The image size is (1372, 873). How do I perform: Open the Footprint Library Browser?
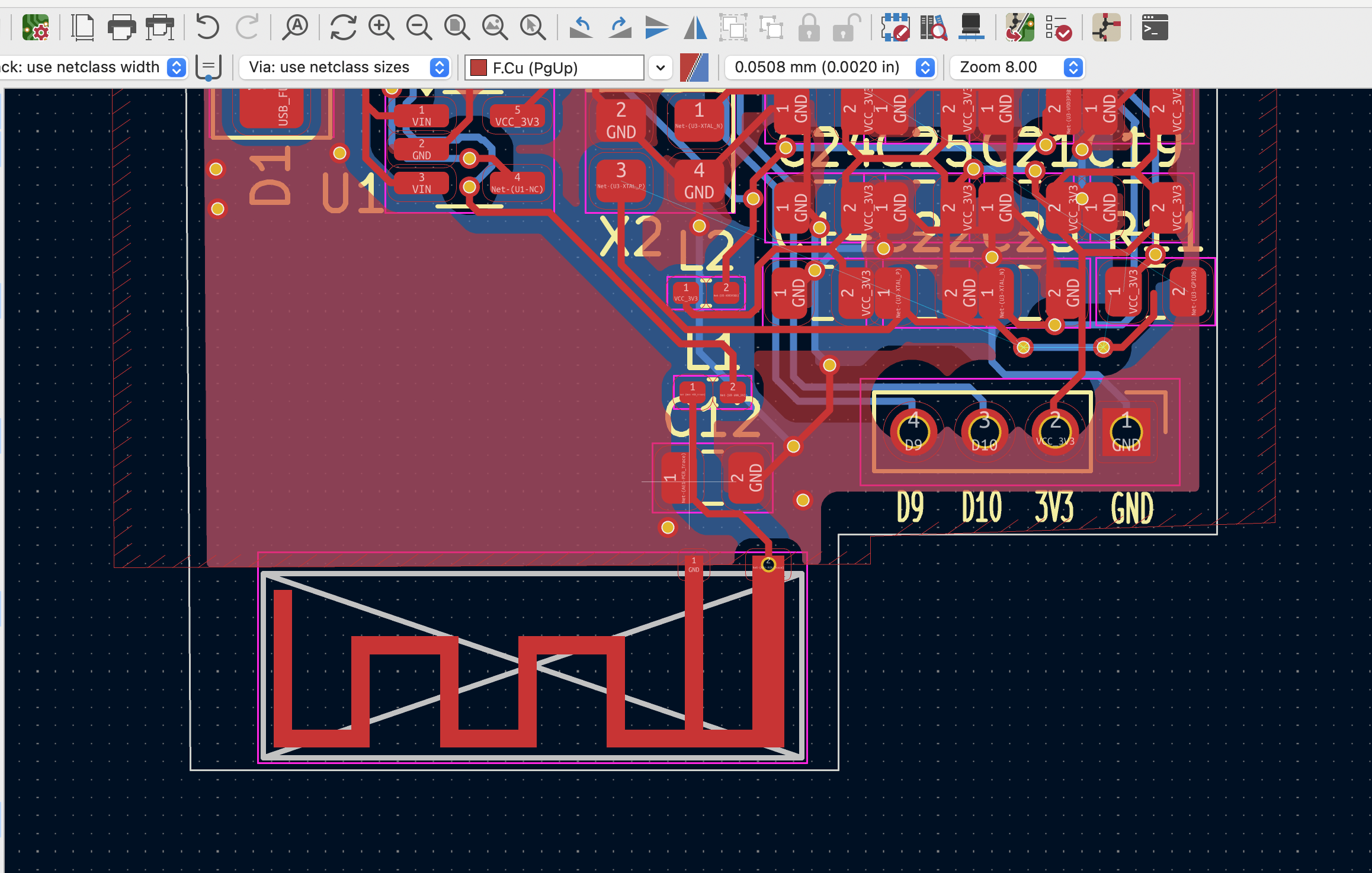click(x=934, y=27)
